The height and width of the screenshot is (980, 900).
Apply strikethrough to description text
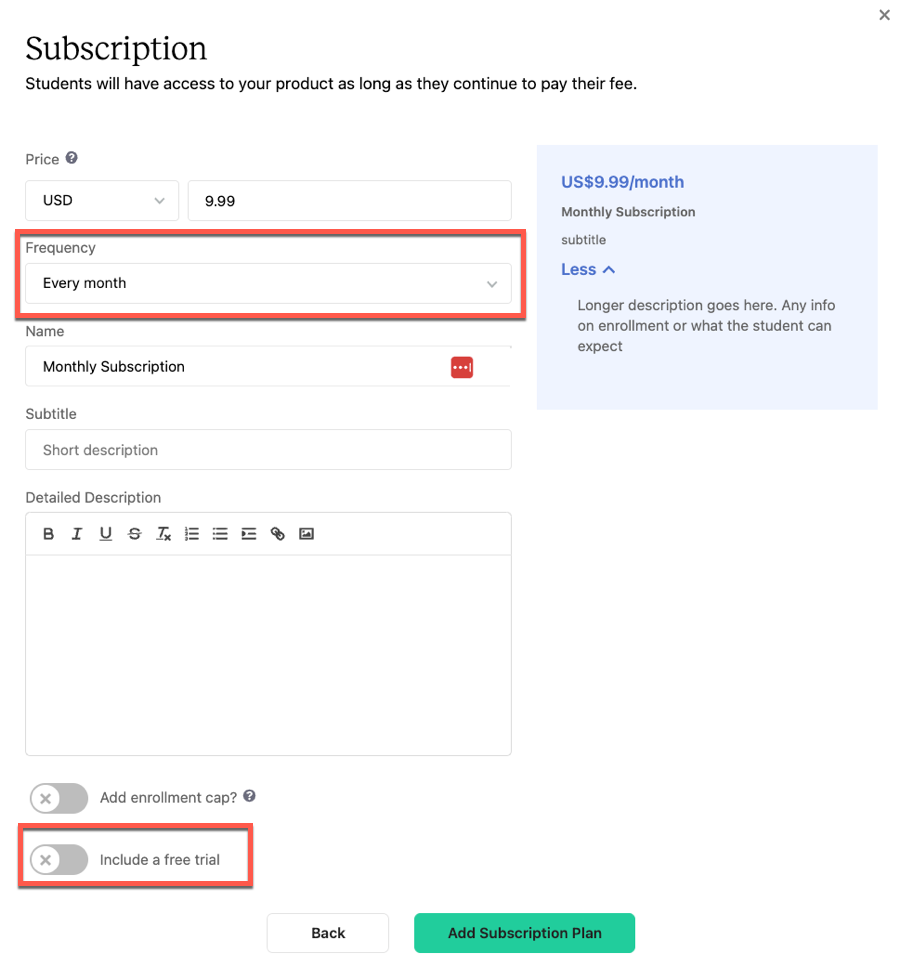click(x=134, y=534)
